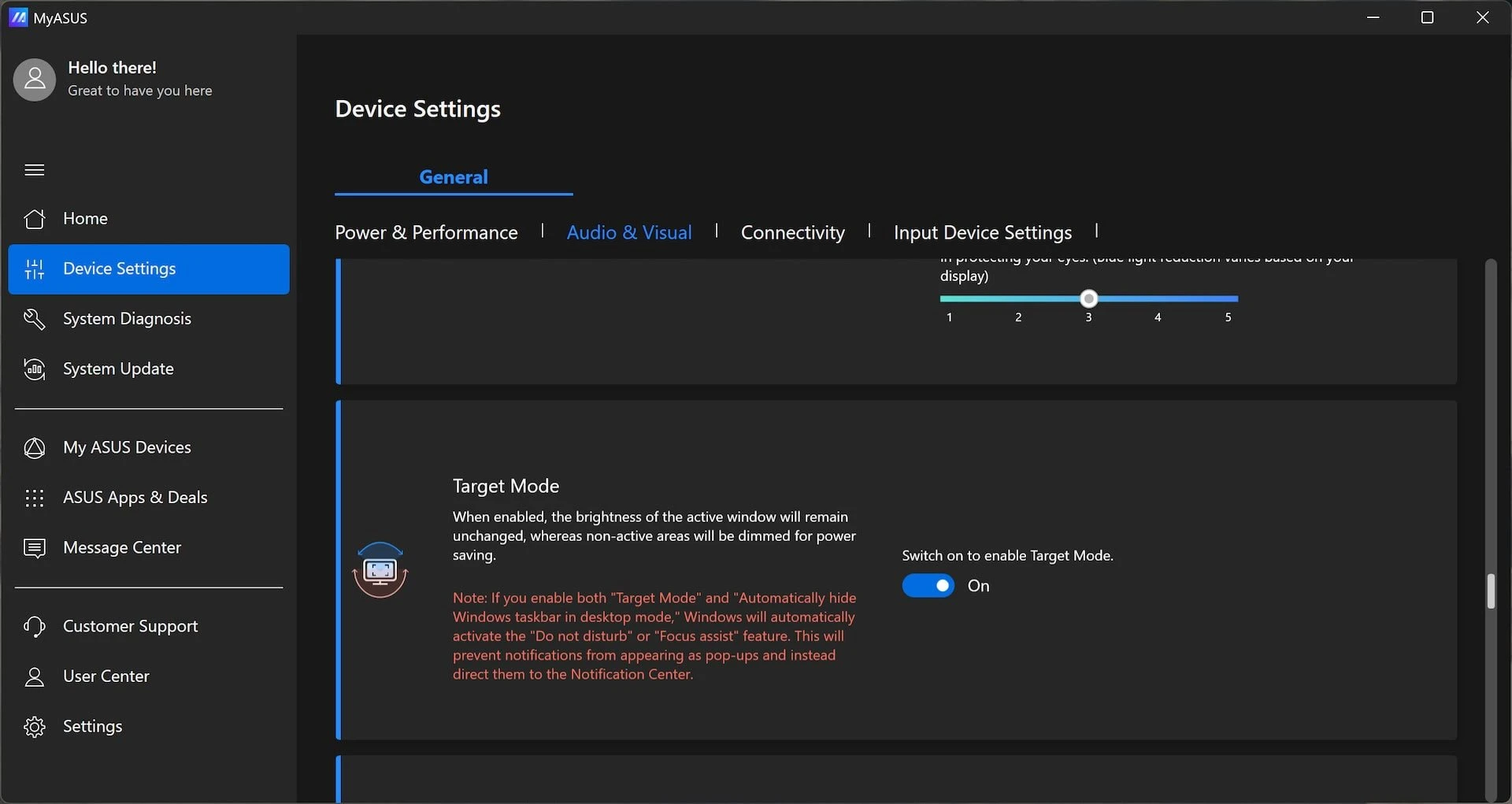Open the user profile avatar
Screen dimensions: 1512x804
[35, 80]
